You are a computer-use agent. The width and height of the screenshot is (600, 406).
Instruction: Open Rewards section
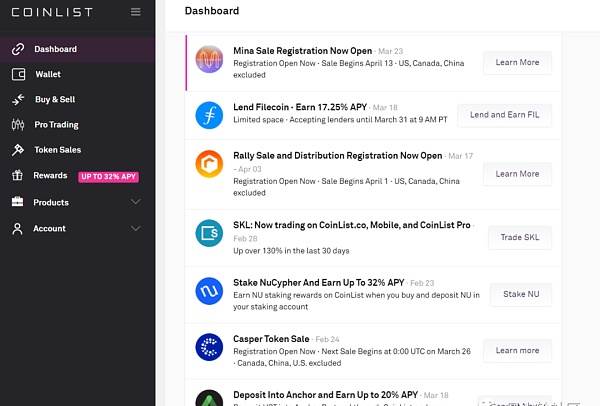pyautogui.click(x=50, y=176)
